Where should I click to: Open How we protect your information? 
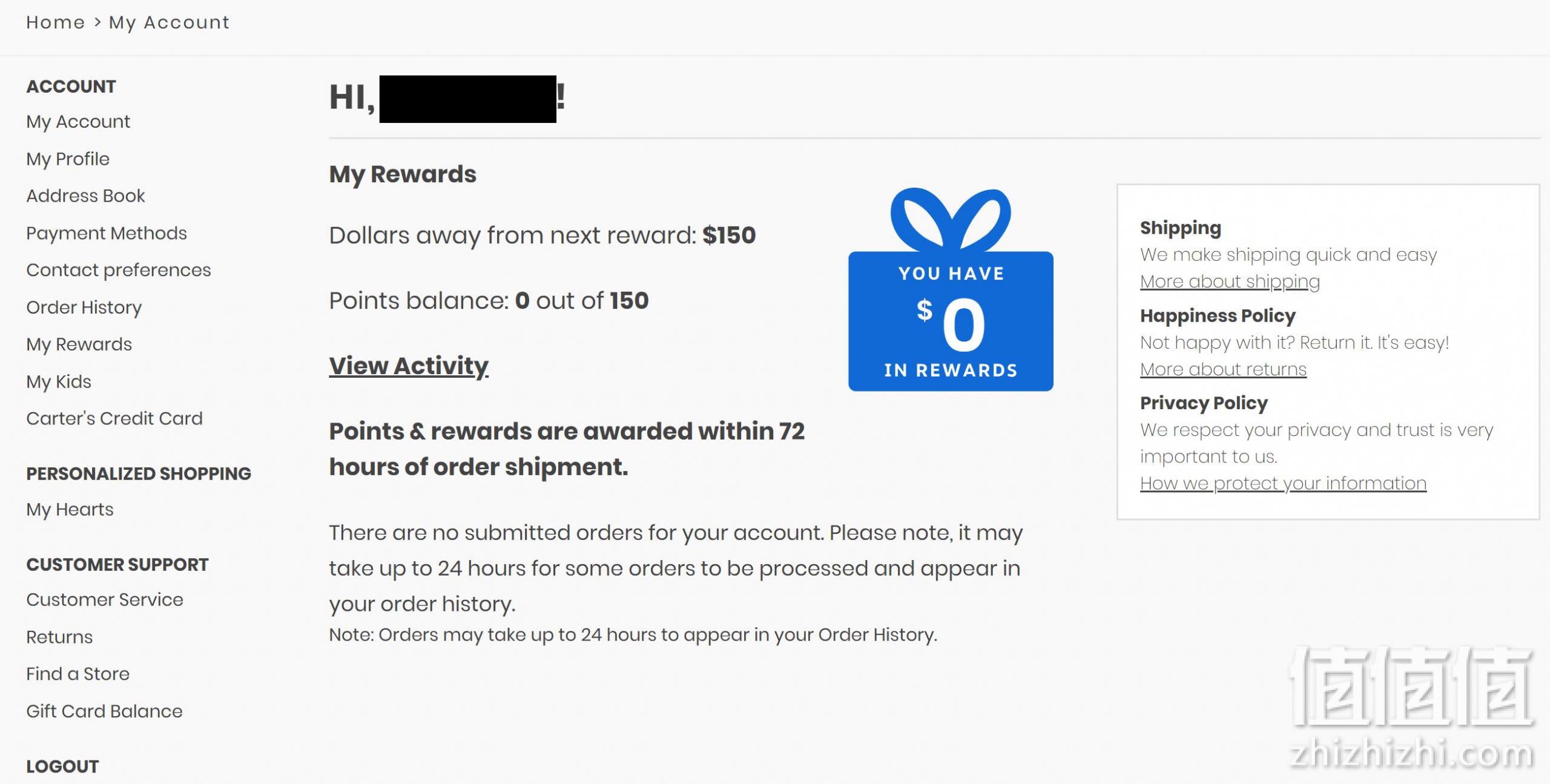tap(1283, 483)
